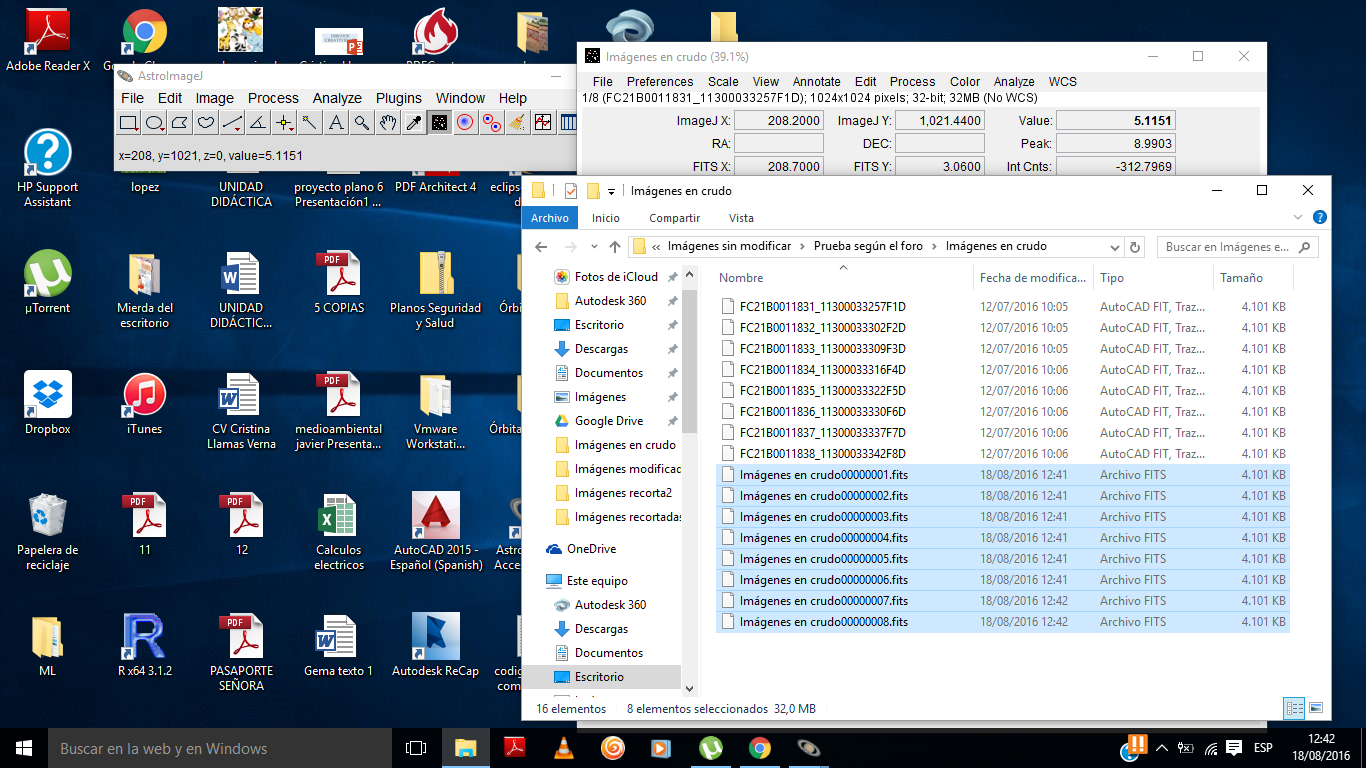Open the address bar history dropdown
This screenshot has height=768, width=1366.
pos(1115,247)
